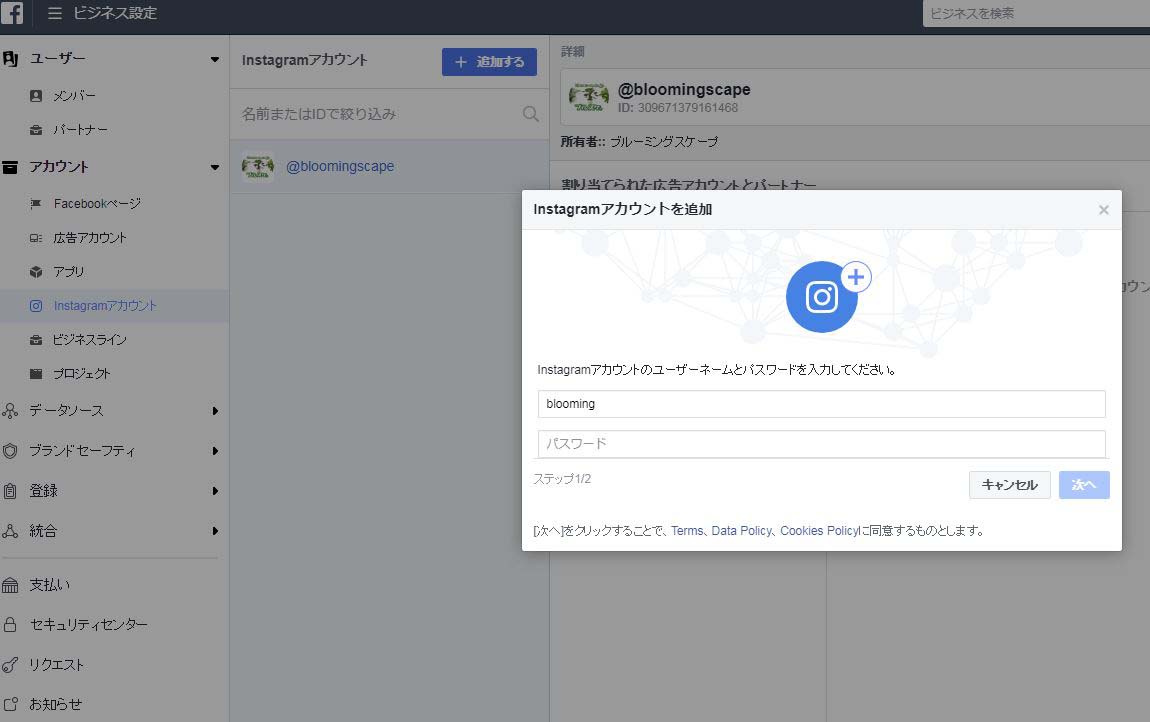Click the blue 追加する button
The width and height of the screenshot is (1150, 722).
pos(489,62)
